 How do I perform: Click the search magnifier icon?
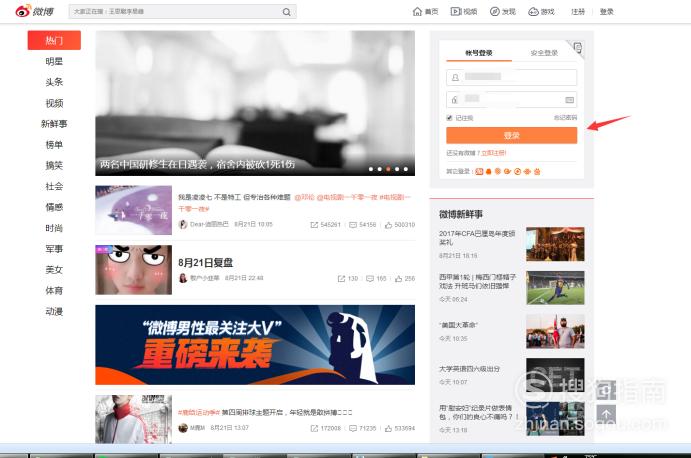tap(286, 12)
